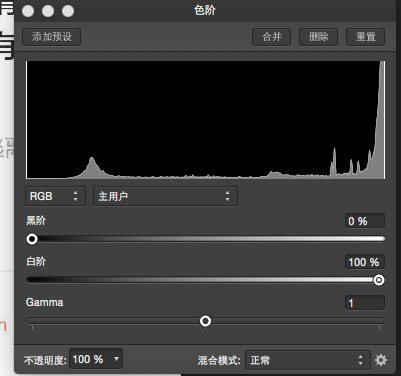Click the 混合模式 label
The image size is (401, 376).
[219, 360]
